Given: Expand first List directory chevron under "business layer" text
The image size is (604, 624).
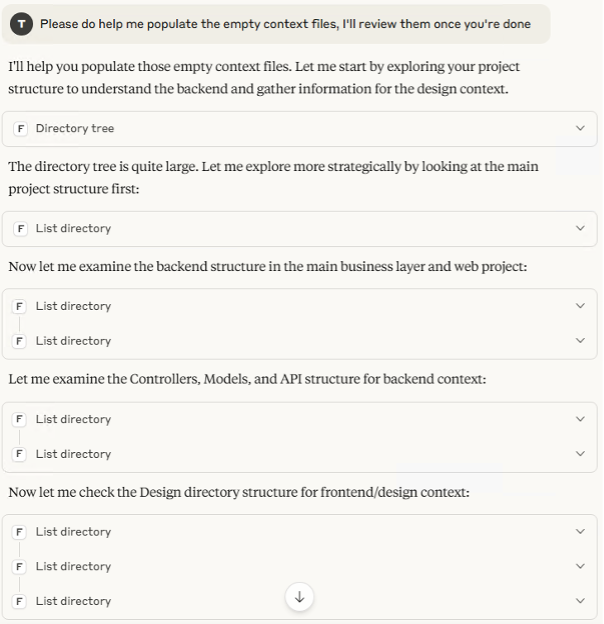Looking at the screenshot, I should point(580,306).
